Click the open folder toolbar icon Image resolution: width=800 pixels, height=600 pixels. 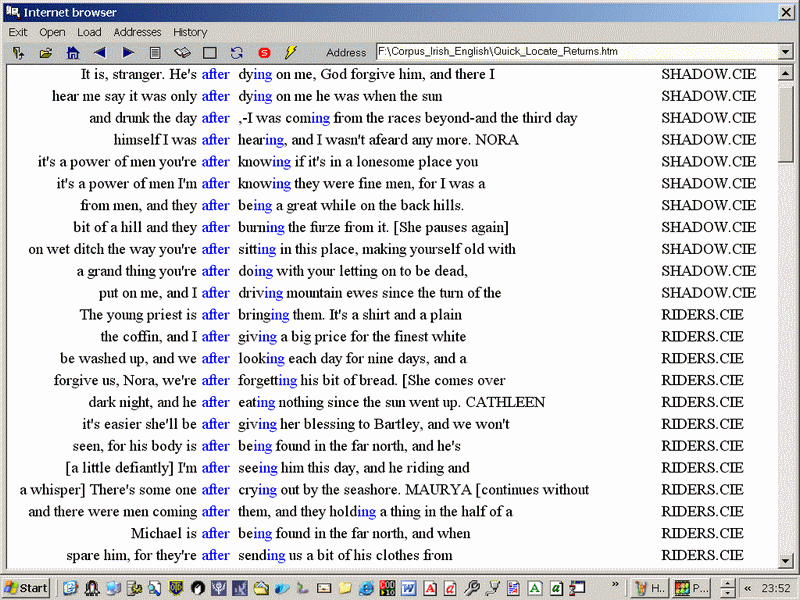click(x=46, y=52)
